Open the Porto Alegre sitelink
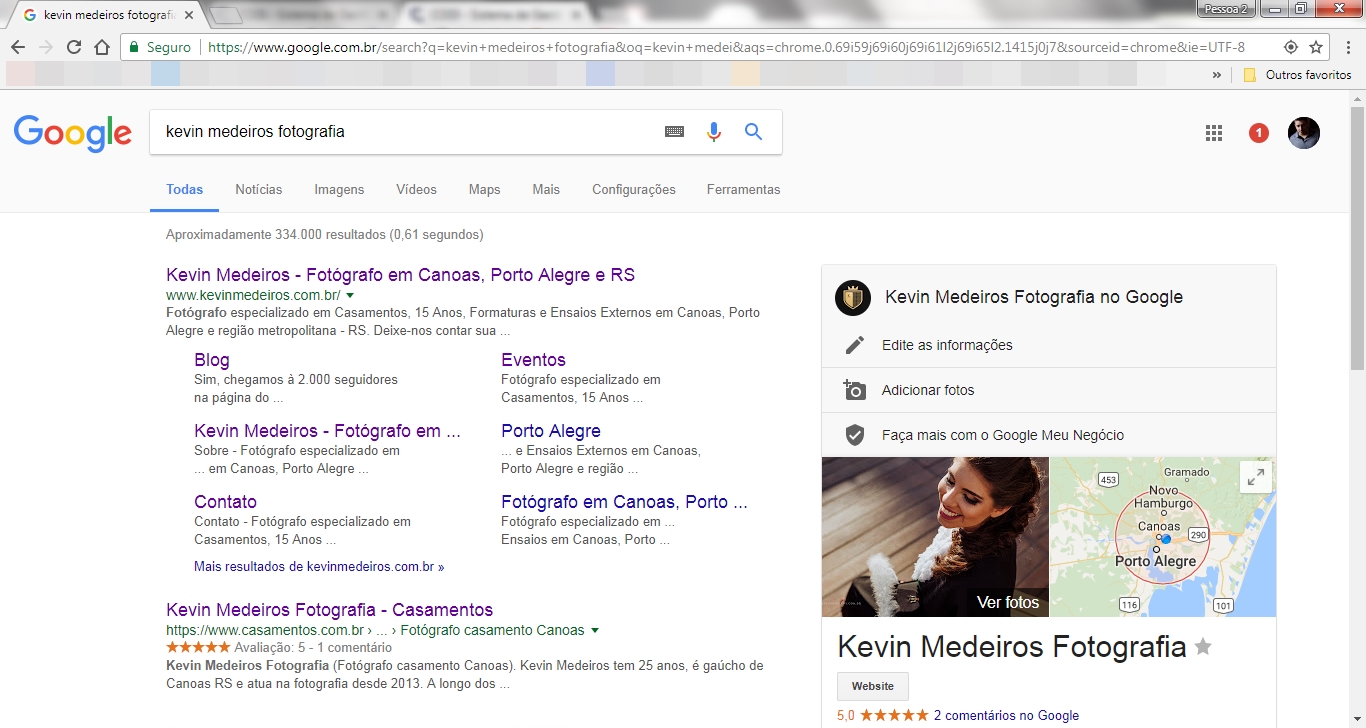This screenshot has height=728, width=1366. pos(551,431)
